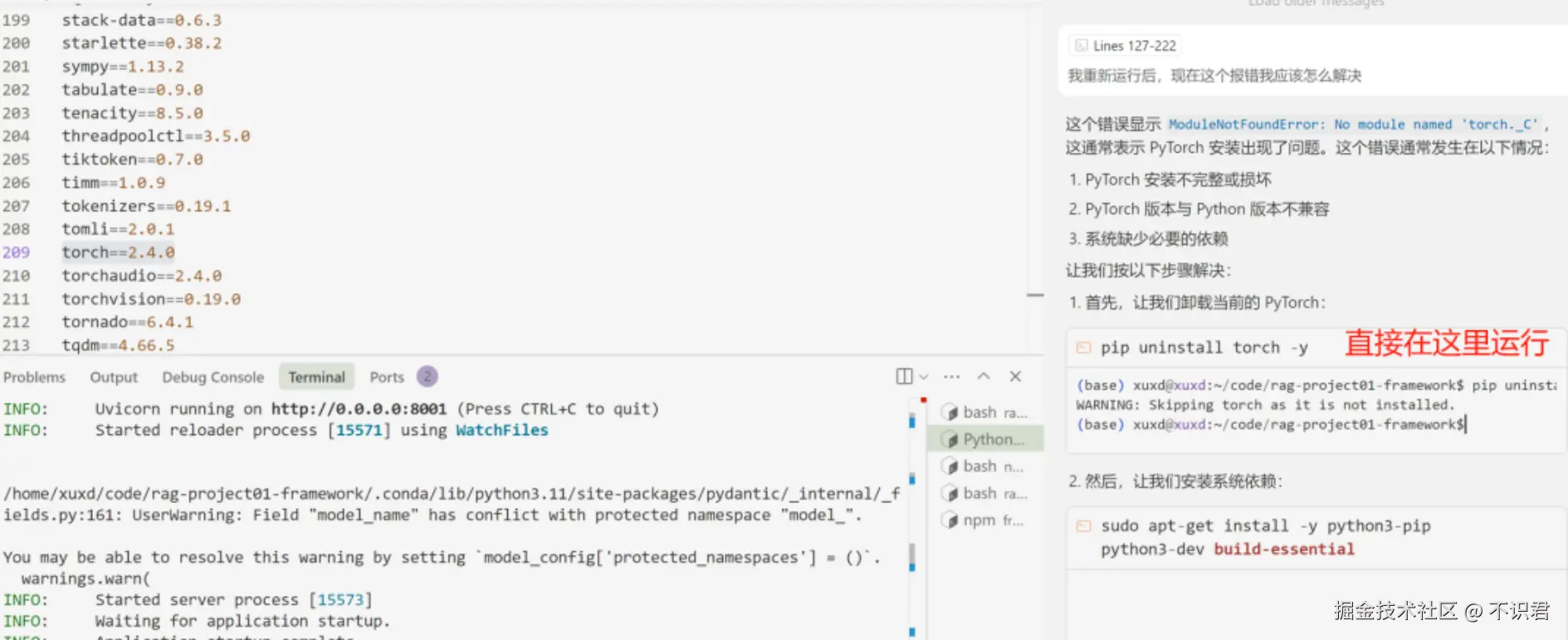Close the terminal panel

click(x=1015, y=376)
